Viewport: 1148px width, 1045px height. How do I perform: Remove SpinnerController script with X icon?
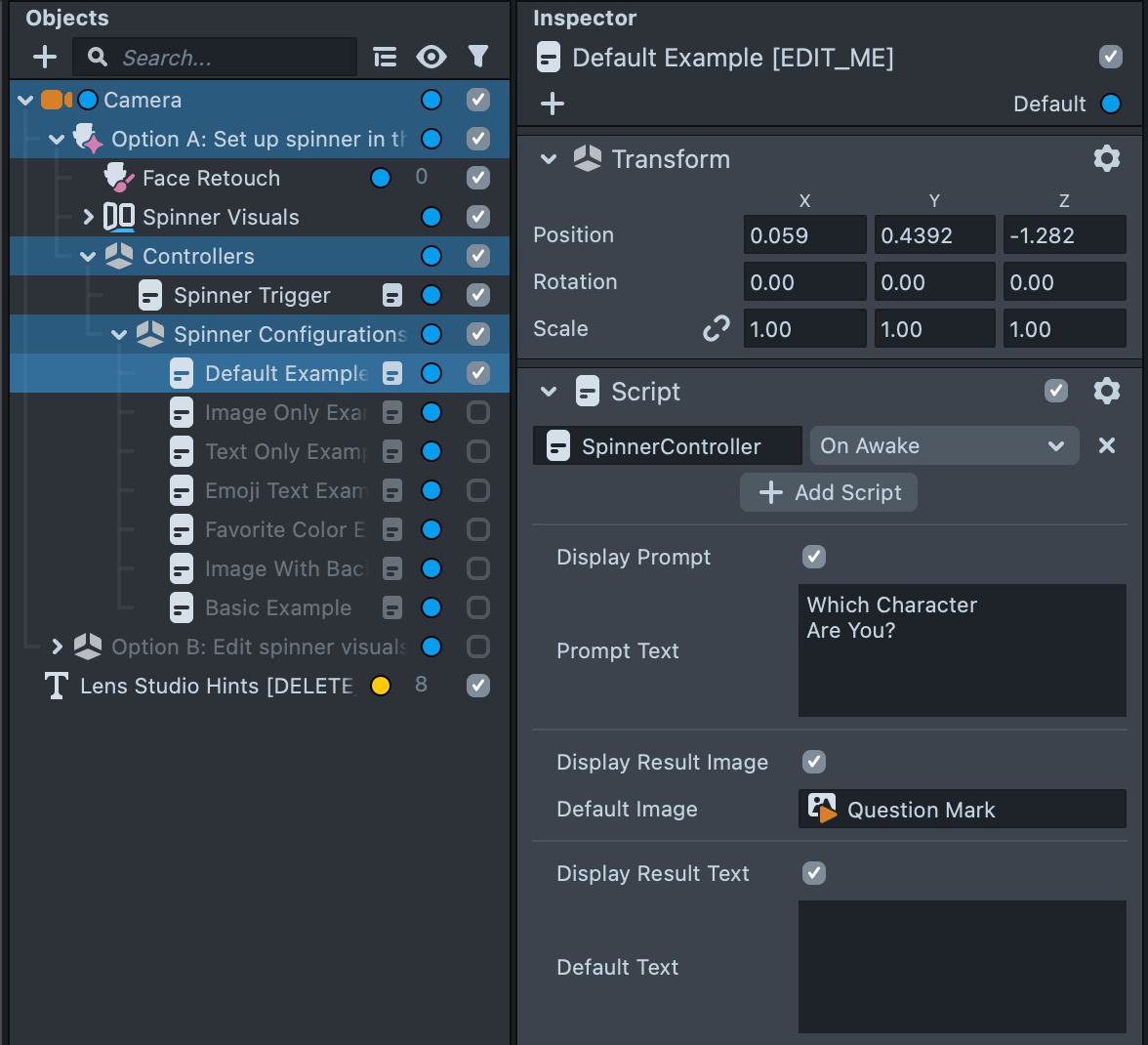1107,446
